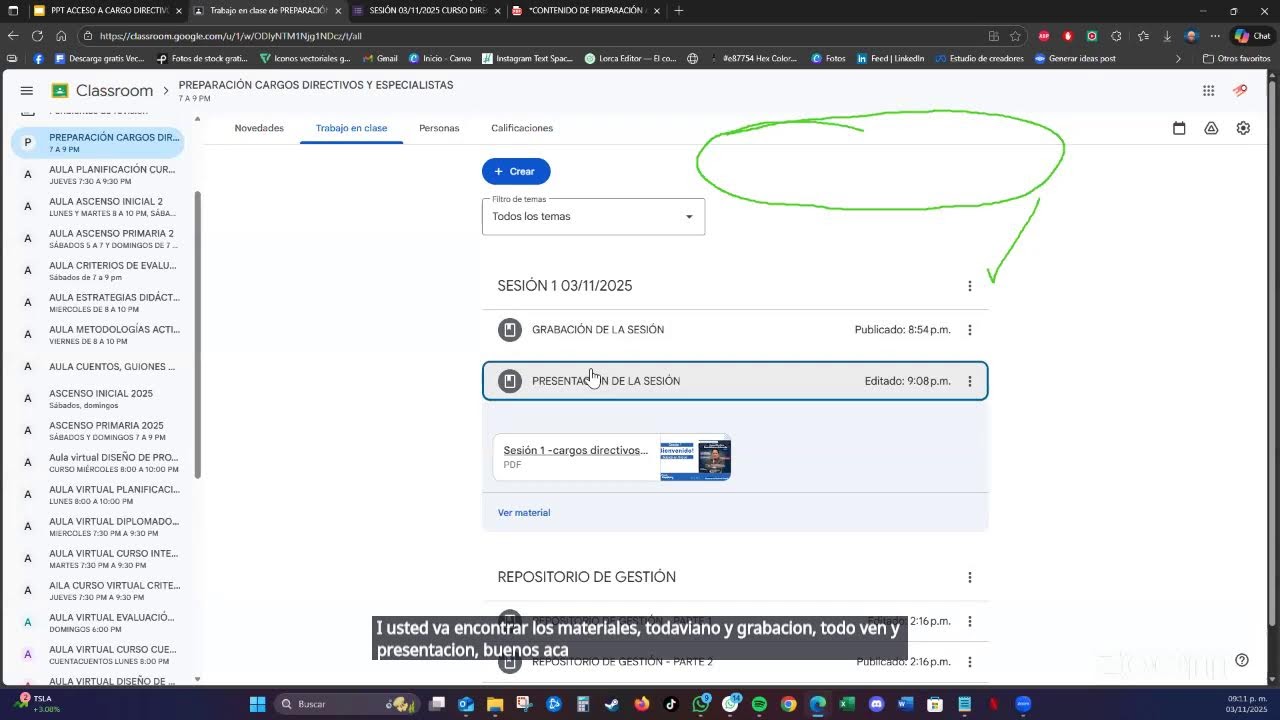The image size is (1280, 720).
Task: Click material icon beside GRABACIÓN DE LA SESIÓN
Action: point(510,330)
